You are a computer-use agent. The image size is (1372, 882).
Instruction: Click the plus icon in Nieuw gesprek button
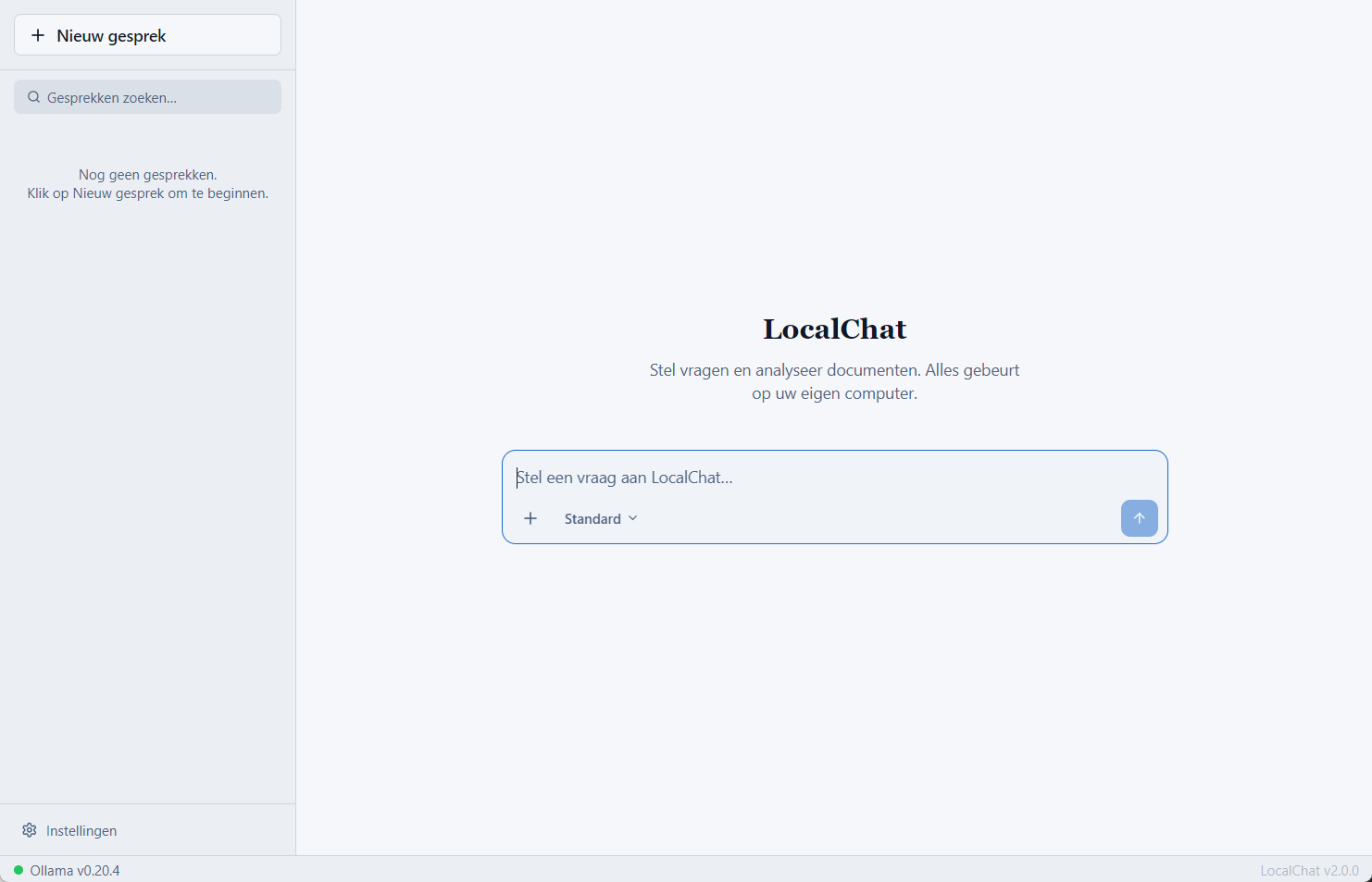click(x=38, y=35)
